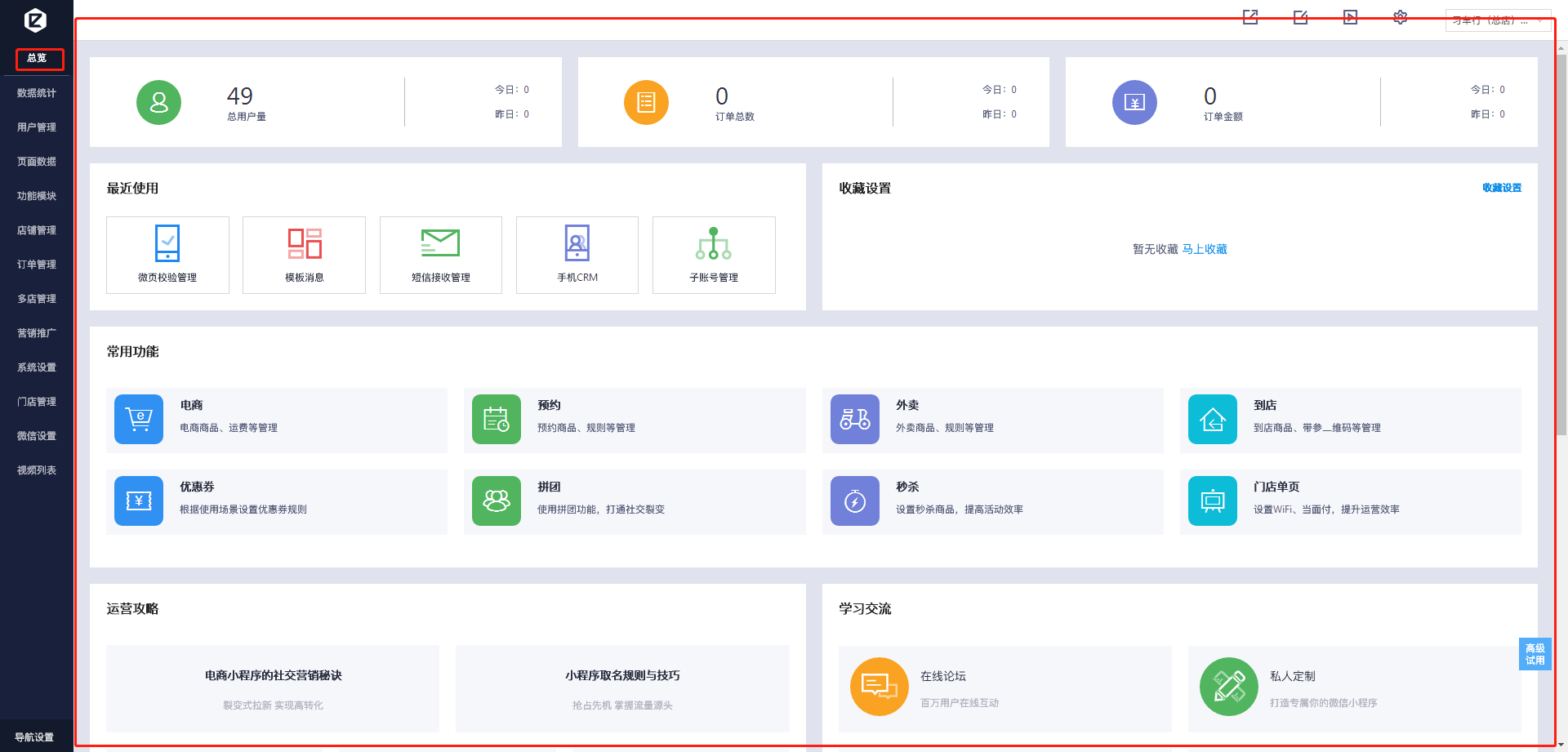The width and height of the screenshot is (1568, 752).
Task: Select 数据统计 in the sidebar
Action: pos(37,93)
